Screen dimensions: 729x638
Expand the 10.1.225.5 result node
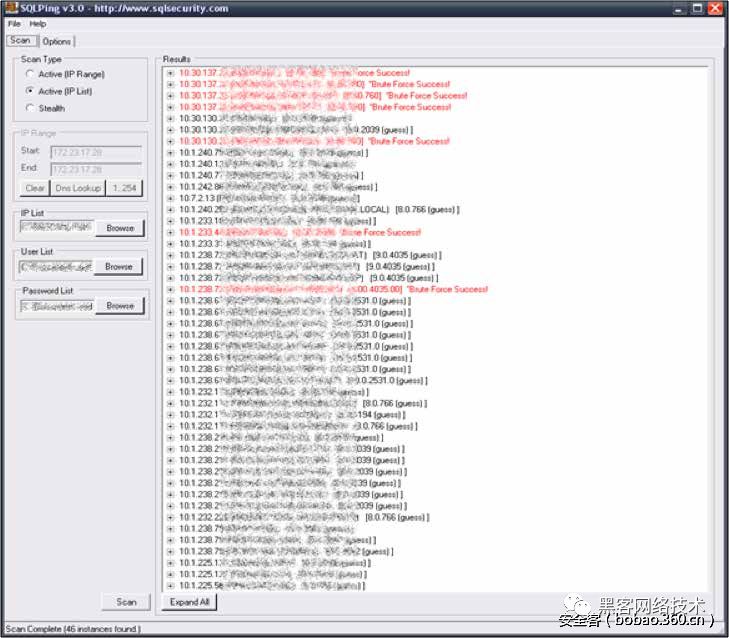tap(171, 585)
